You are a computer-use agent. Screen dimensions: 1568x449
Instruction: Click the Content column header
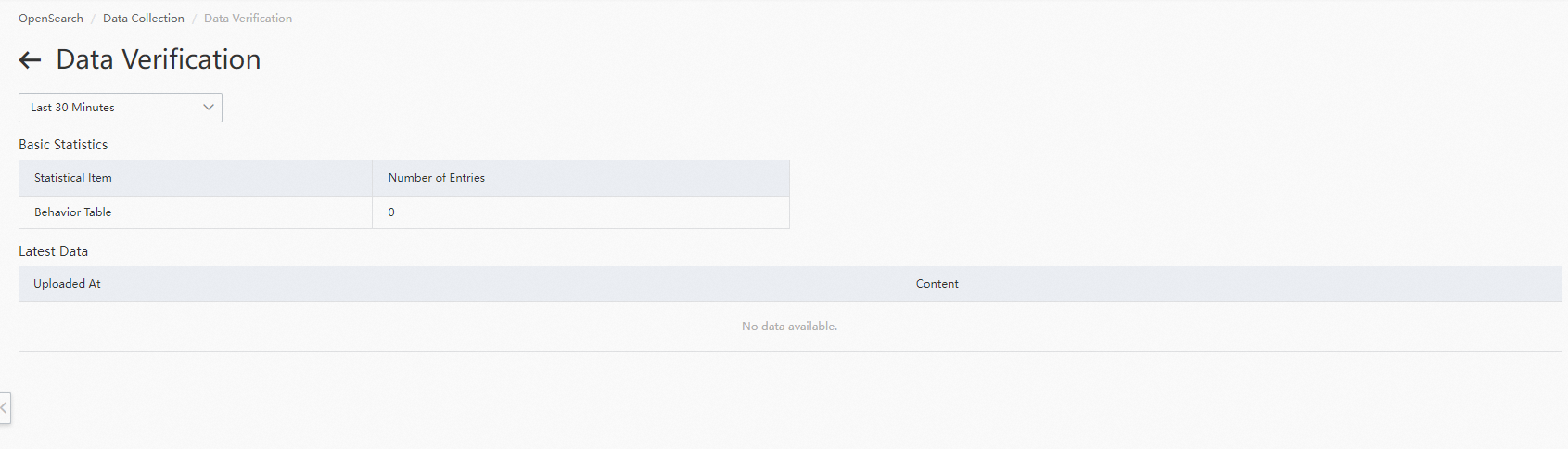[937, 284]
